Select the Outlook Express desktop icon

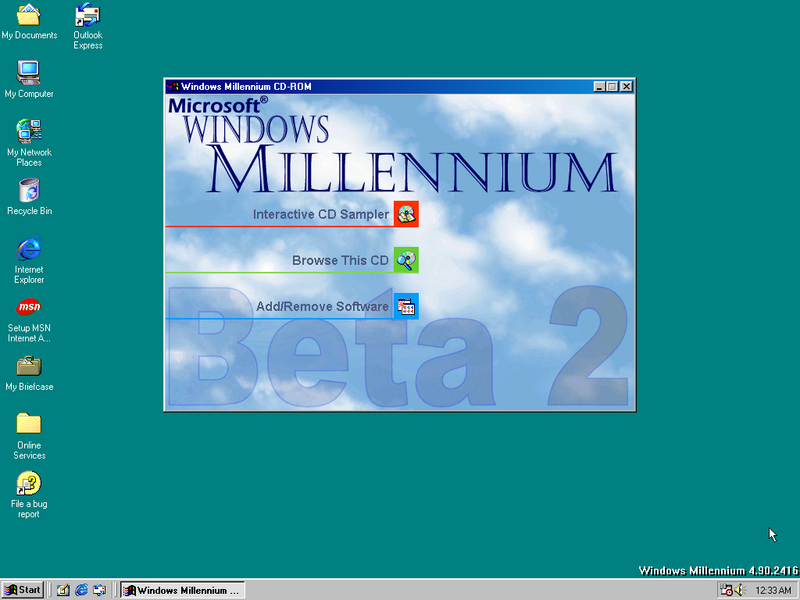pos(88,15)
